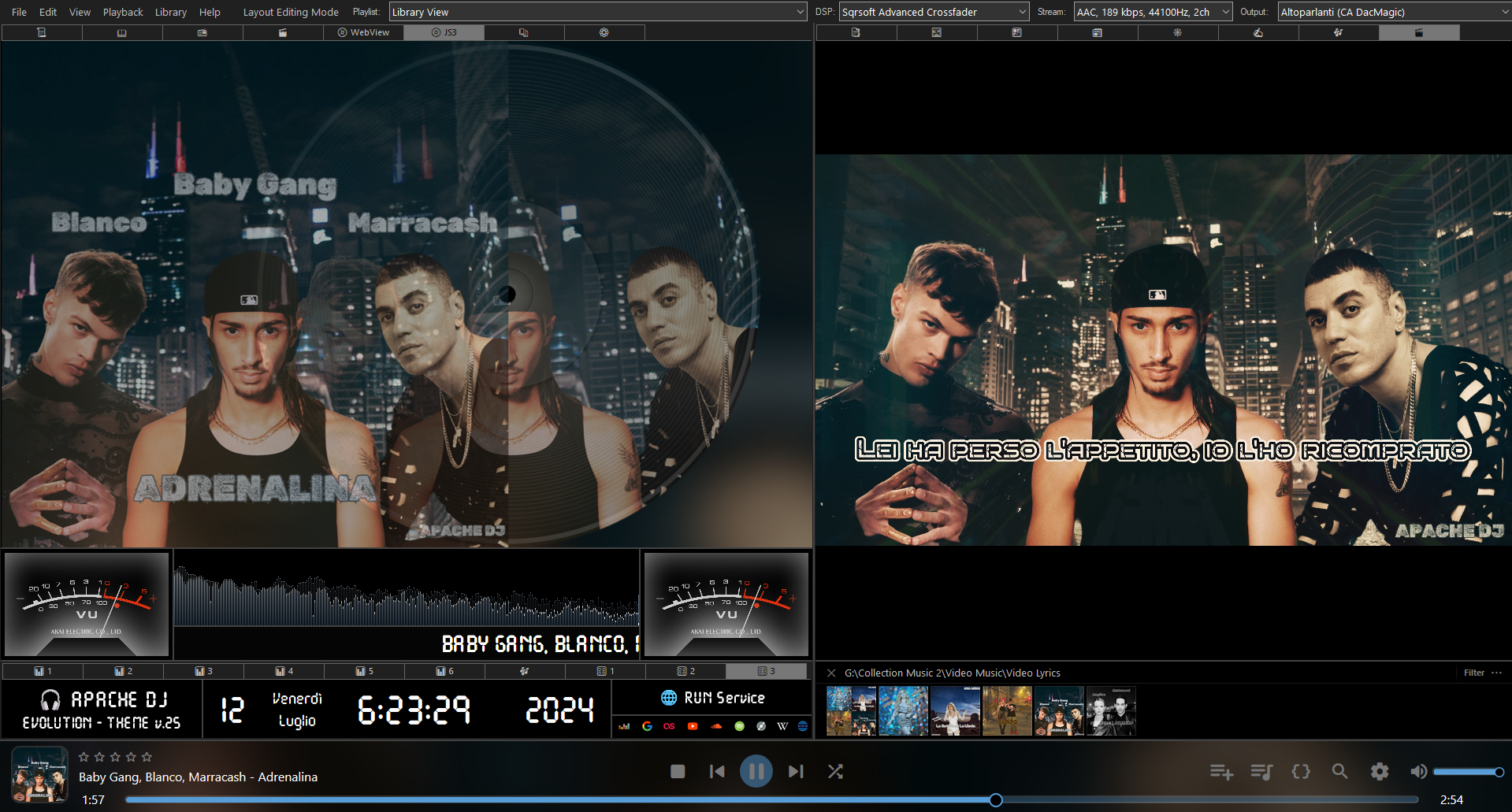Switch to visualizer tab 4
Viewport: 1512px width, 812px height.
point(284,671)
